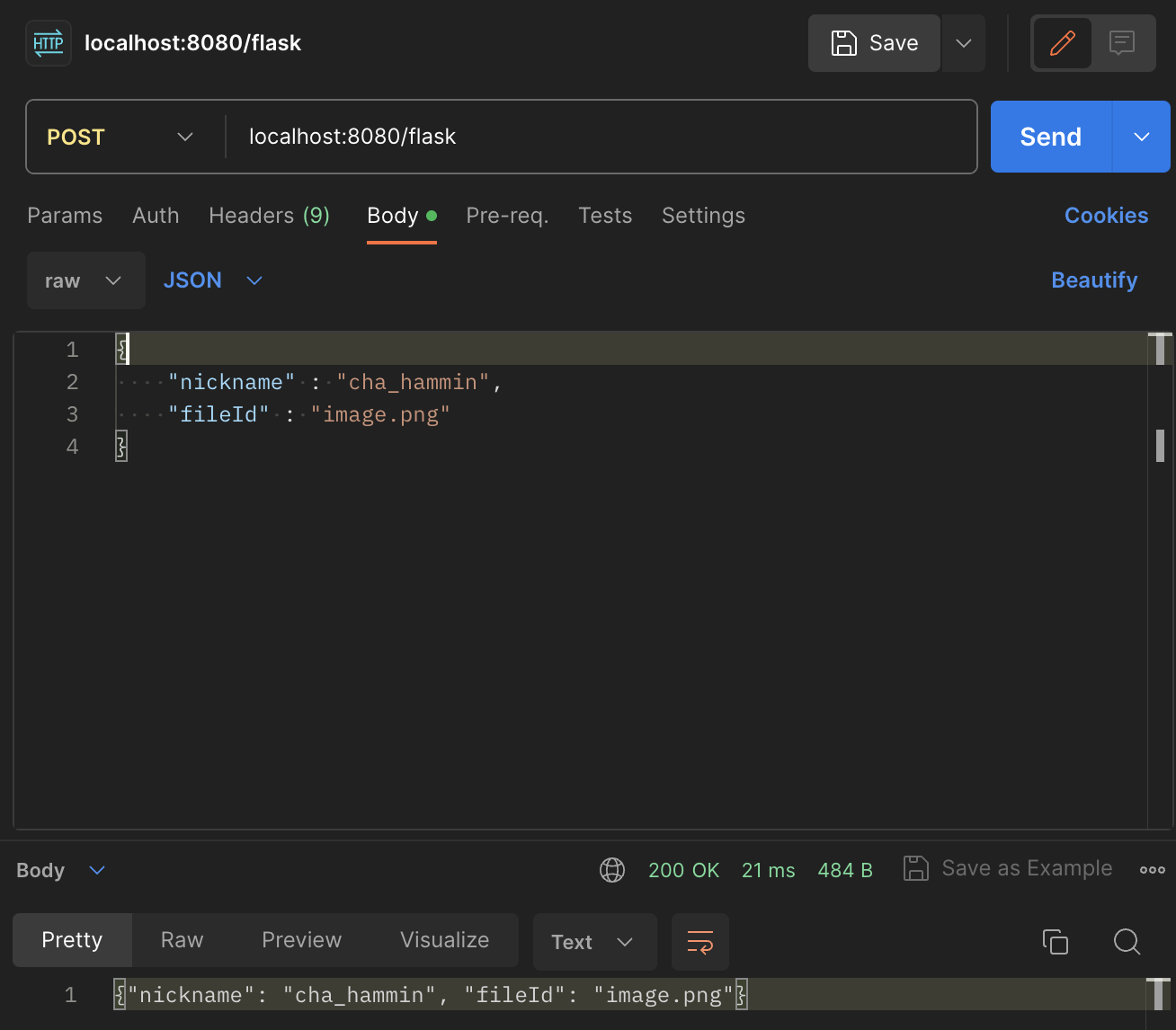Switch to the Params tab
Image resolution: width=1176 pixels, height=1030 pixels.
tap(65, 216)
